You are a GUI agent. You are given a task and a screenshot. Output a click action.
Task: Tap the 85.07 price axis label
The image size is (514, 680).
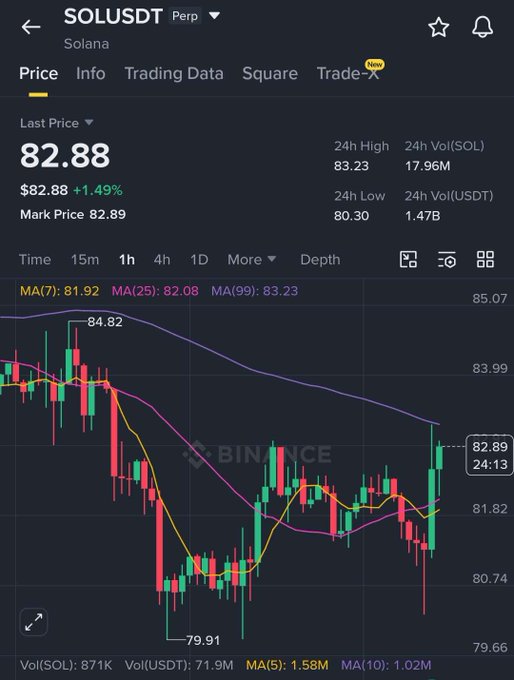pos(490,298)
